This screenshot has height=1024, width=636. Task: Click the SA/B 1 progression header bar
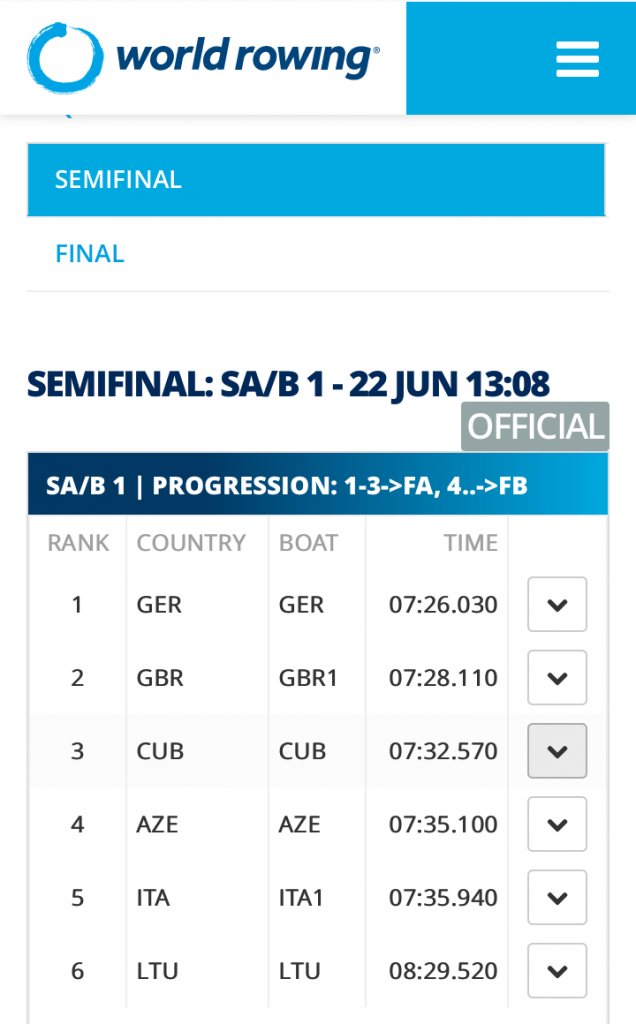[317, 485]
